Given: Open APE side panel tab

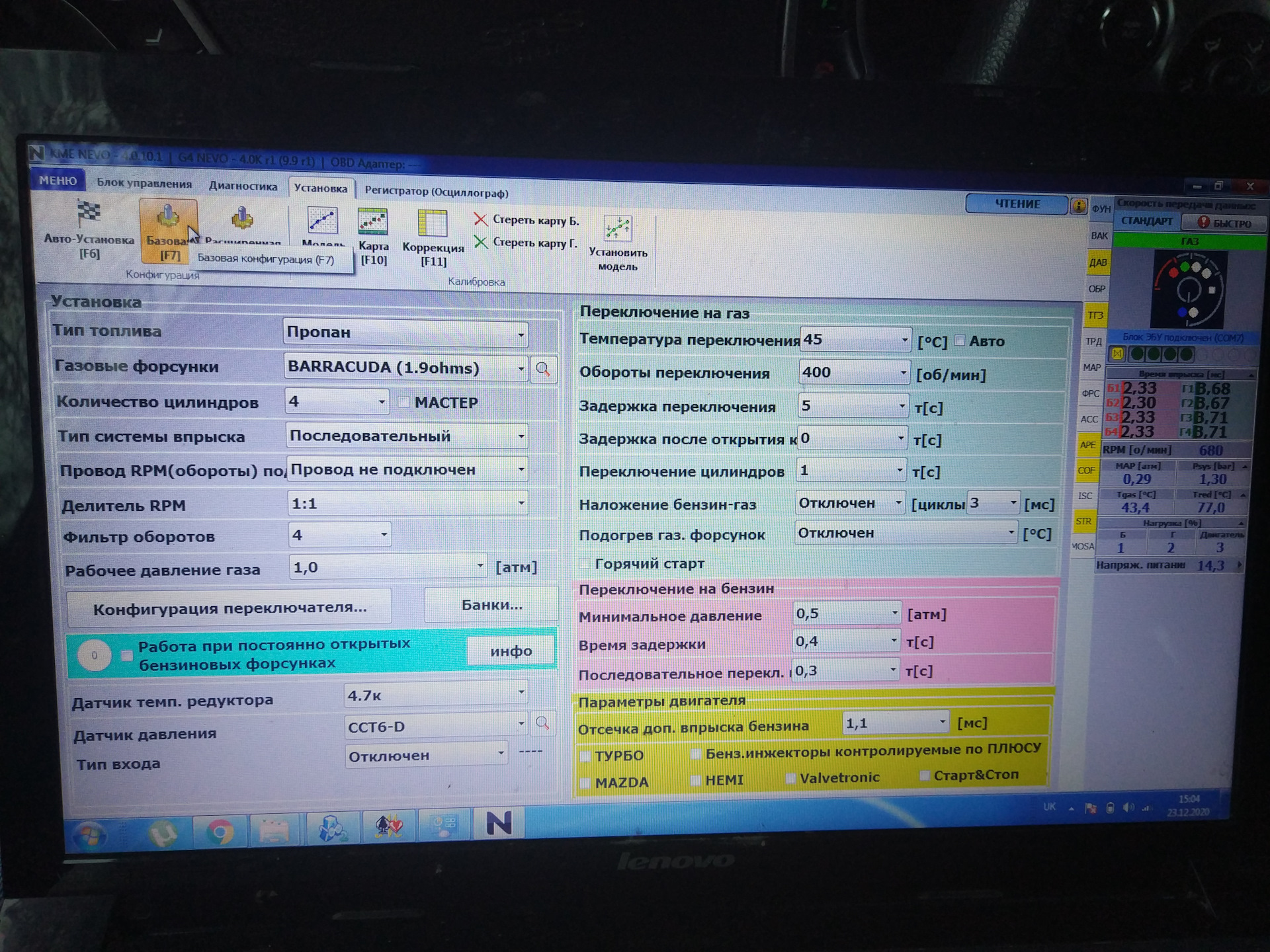Looking at the screenshot, I should coord(1087,445).
